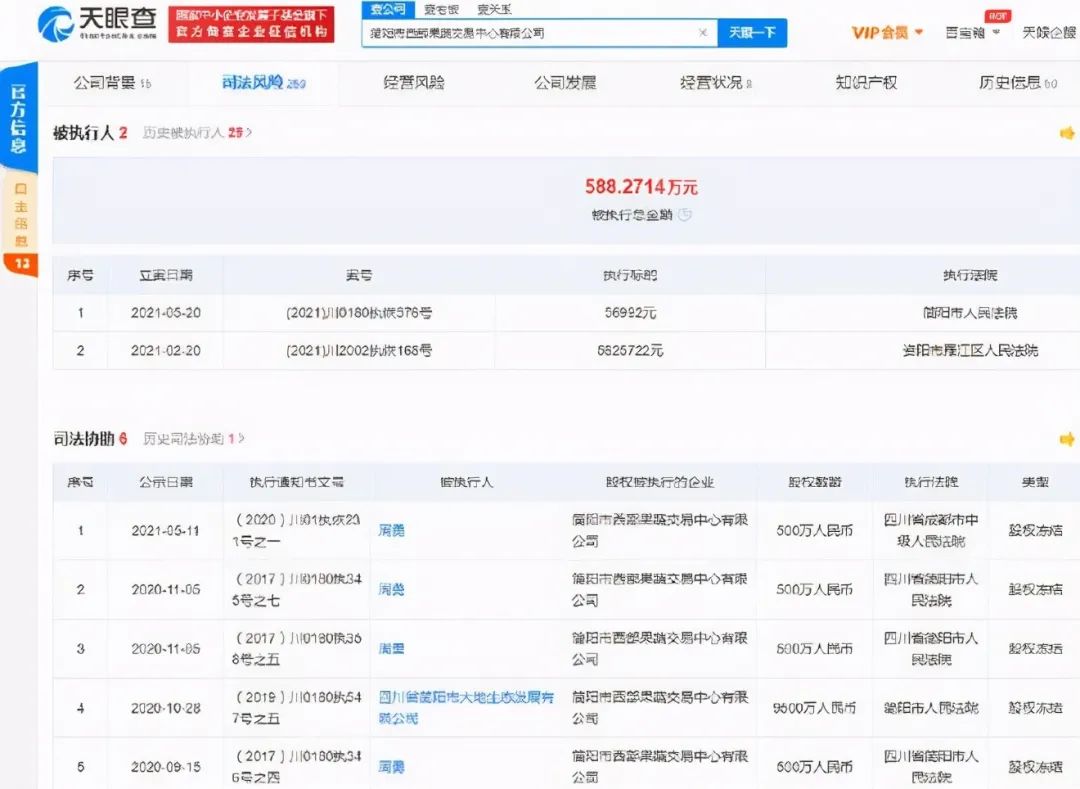Open the 官方信息 sidebar tab

click(19, 118)
